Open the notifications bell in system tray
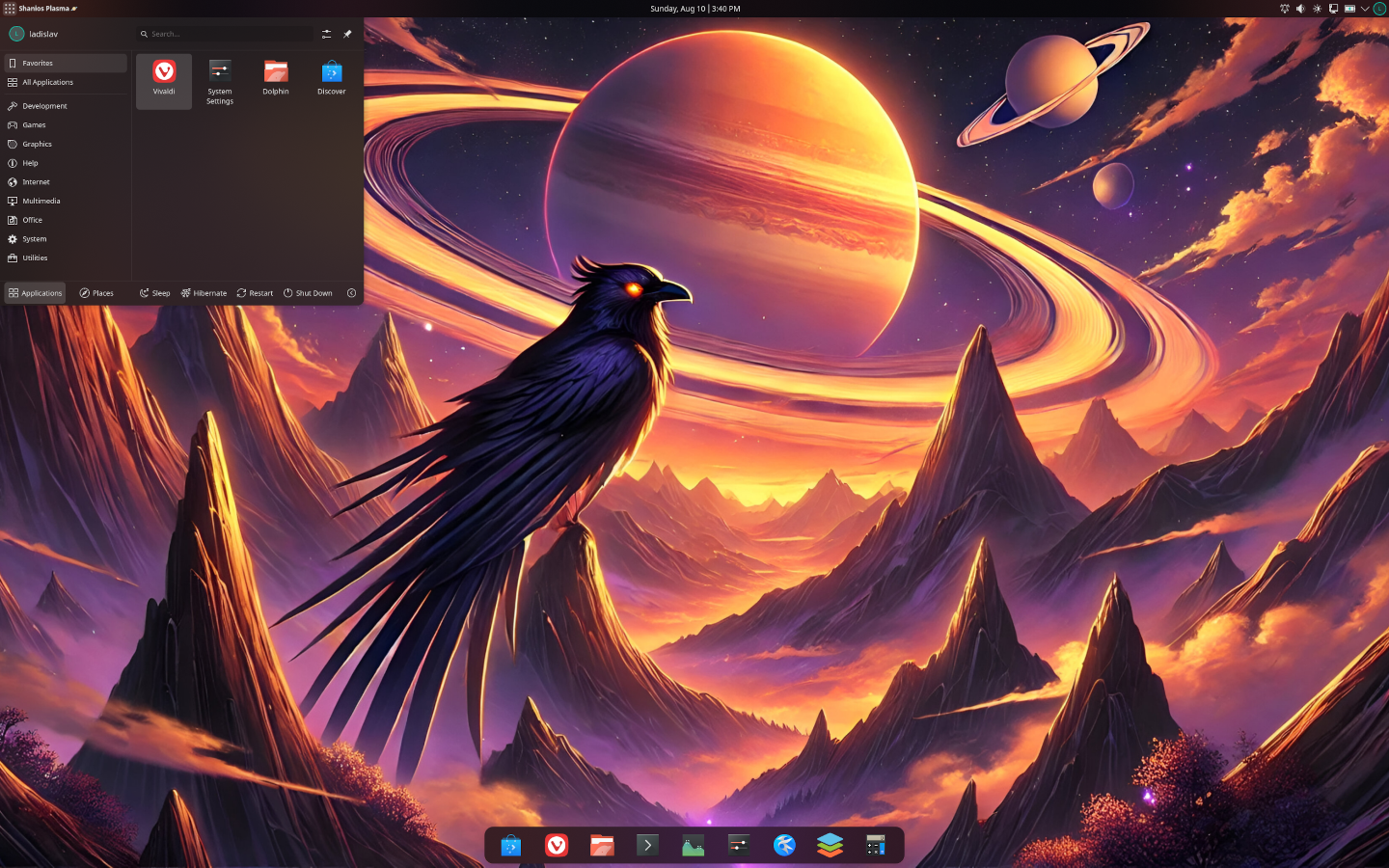 click(x=1284, y=9)
